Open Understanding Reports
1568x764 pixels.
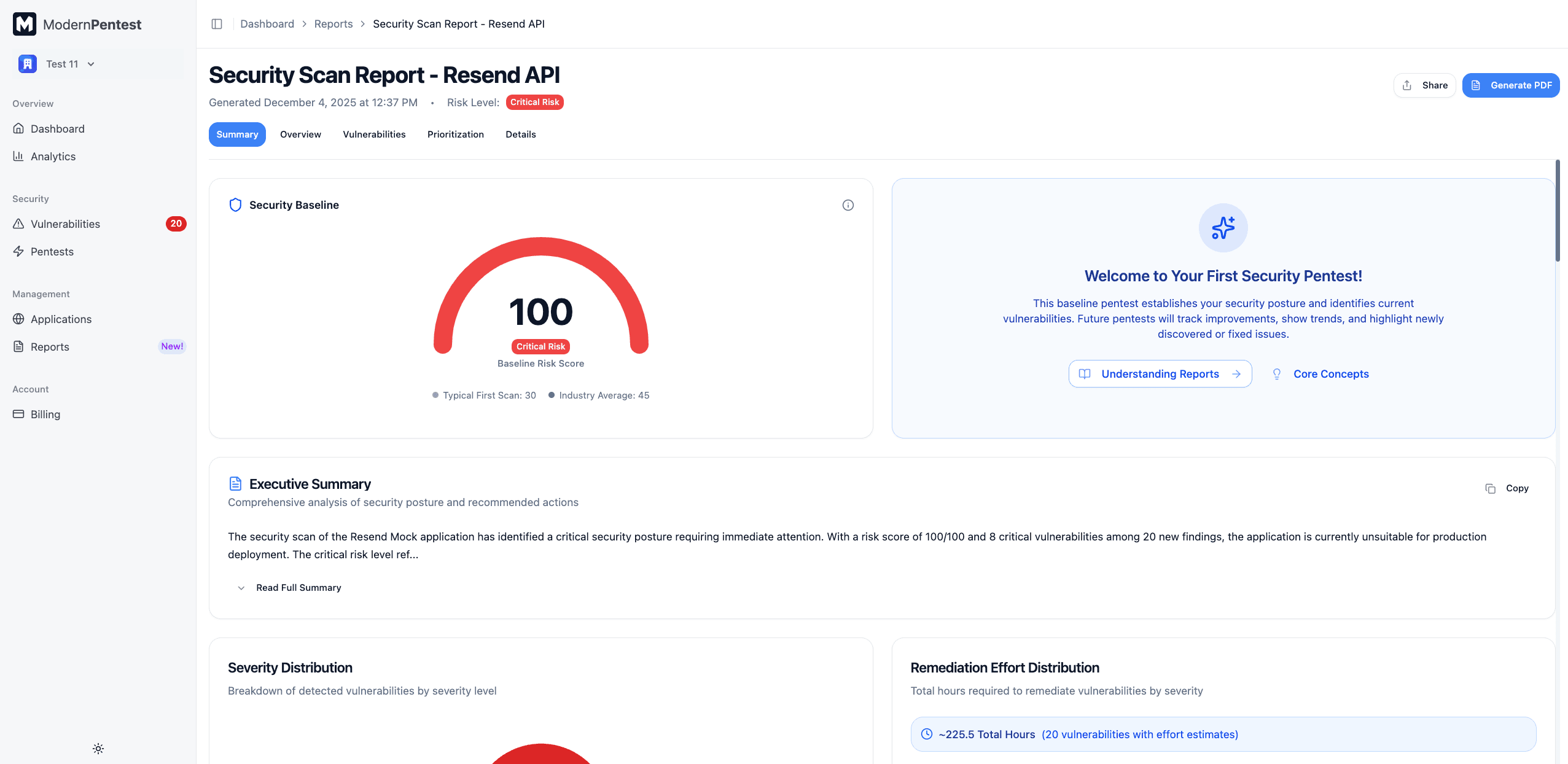(x=1160, y=373)
